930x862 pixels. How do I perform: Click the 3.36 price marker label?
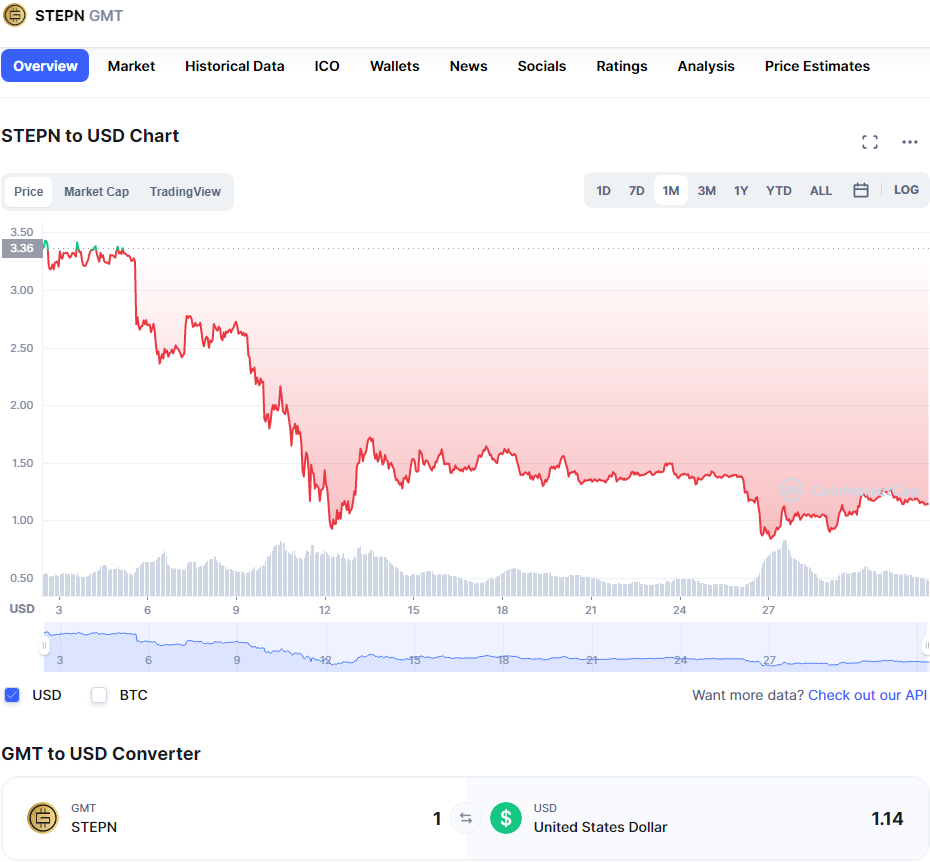tap(22, 248)
